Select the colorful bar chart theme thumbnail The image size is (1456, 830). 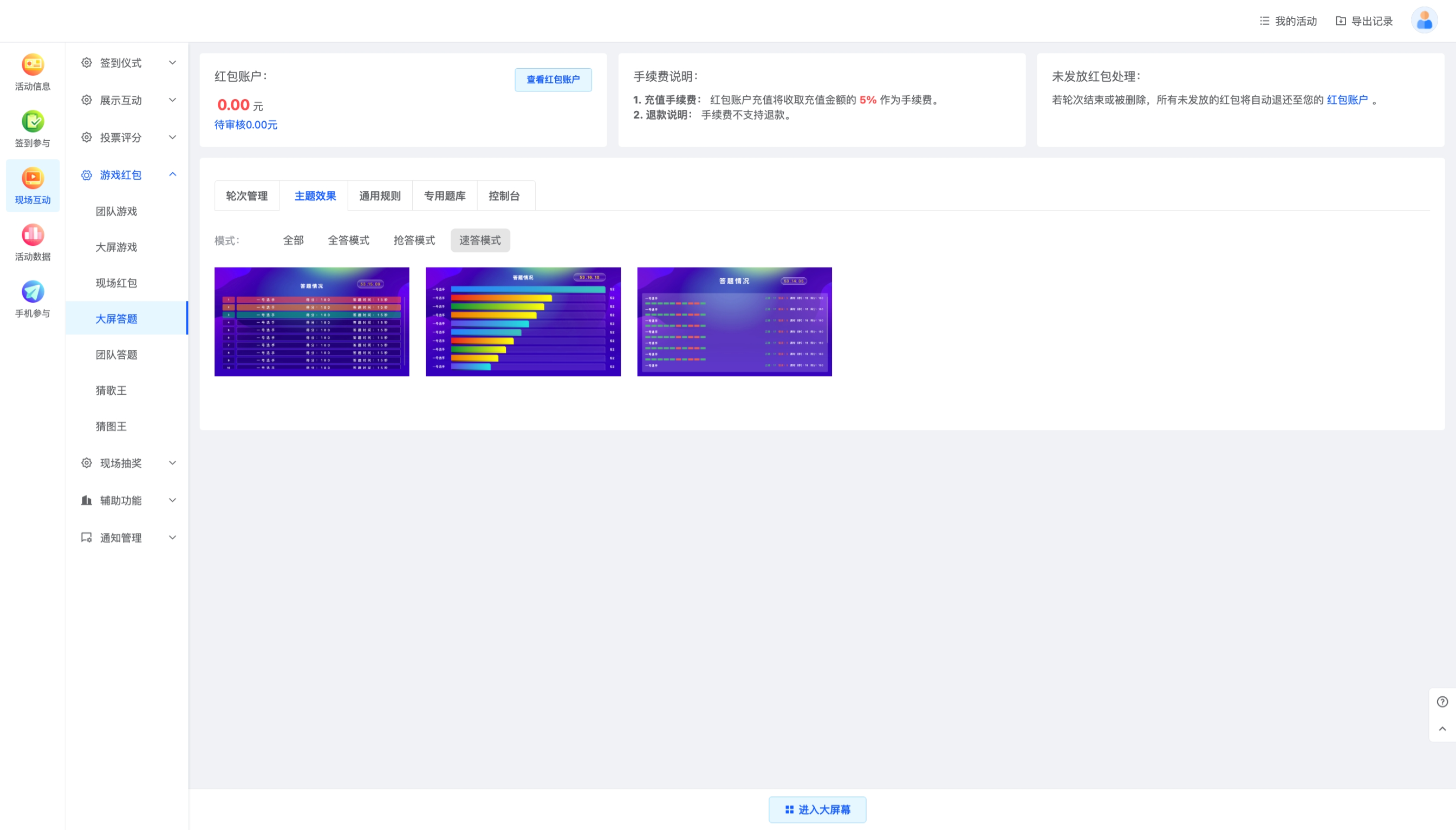[523, 322]
